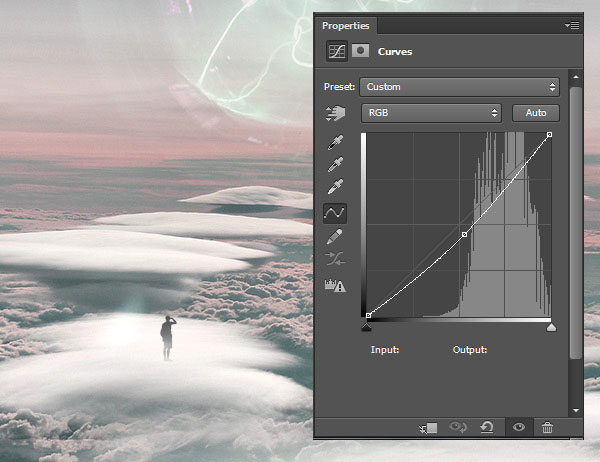Viewport: 600px width, 462px height.
Task: Click the Curves adjustment icon
Action: (335, 51)
